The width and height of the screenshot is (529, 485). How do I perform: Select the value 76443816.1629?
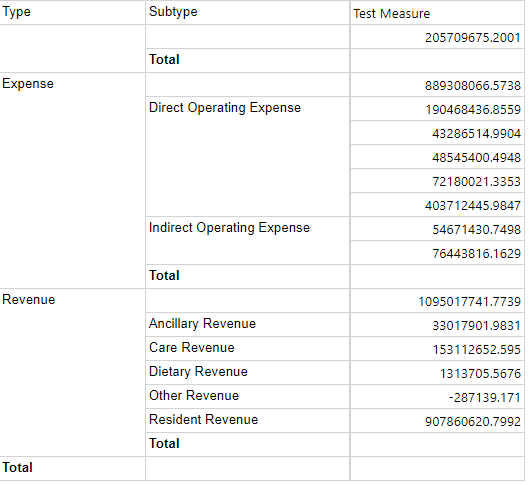pos(476,254)
